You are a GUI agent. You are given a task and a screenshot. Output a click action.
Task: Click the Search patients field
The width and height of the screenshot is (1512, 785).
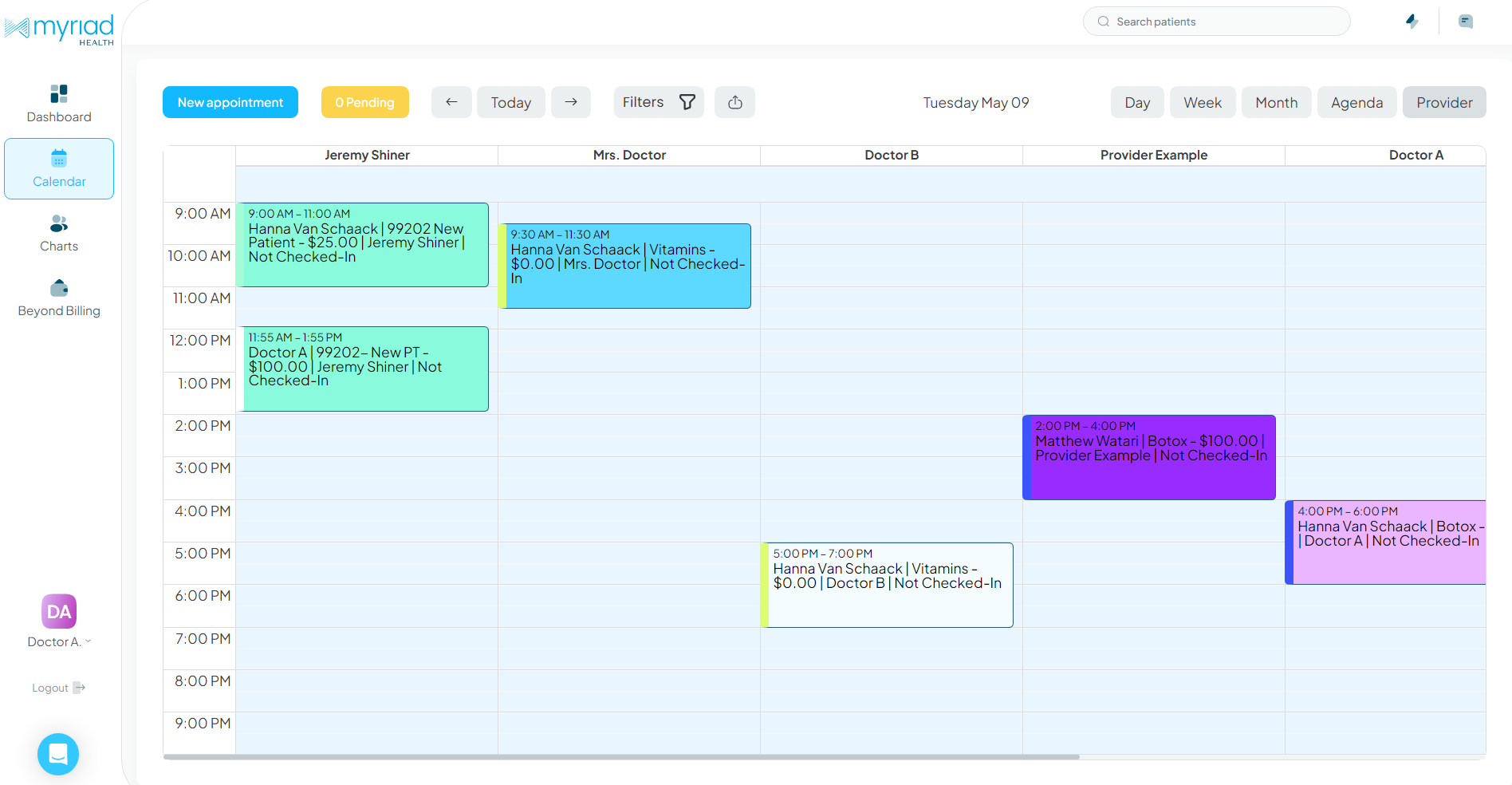1216,22
